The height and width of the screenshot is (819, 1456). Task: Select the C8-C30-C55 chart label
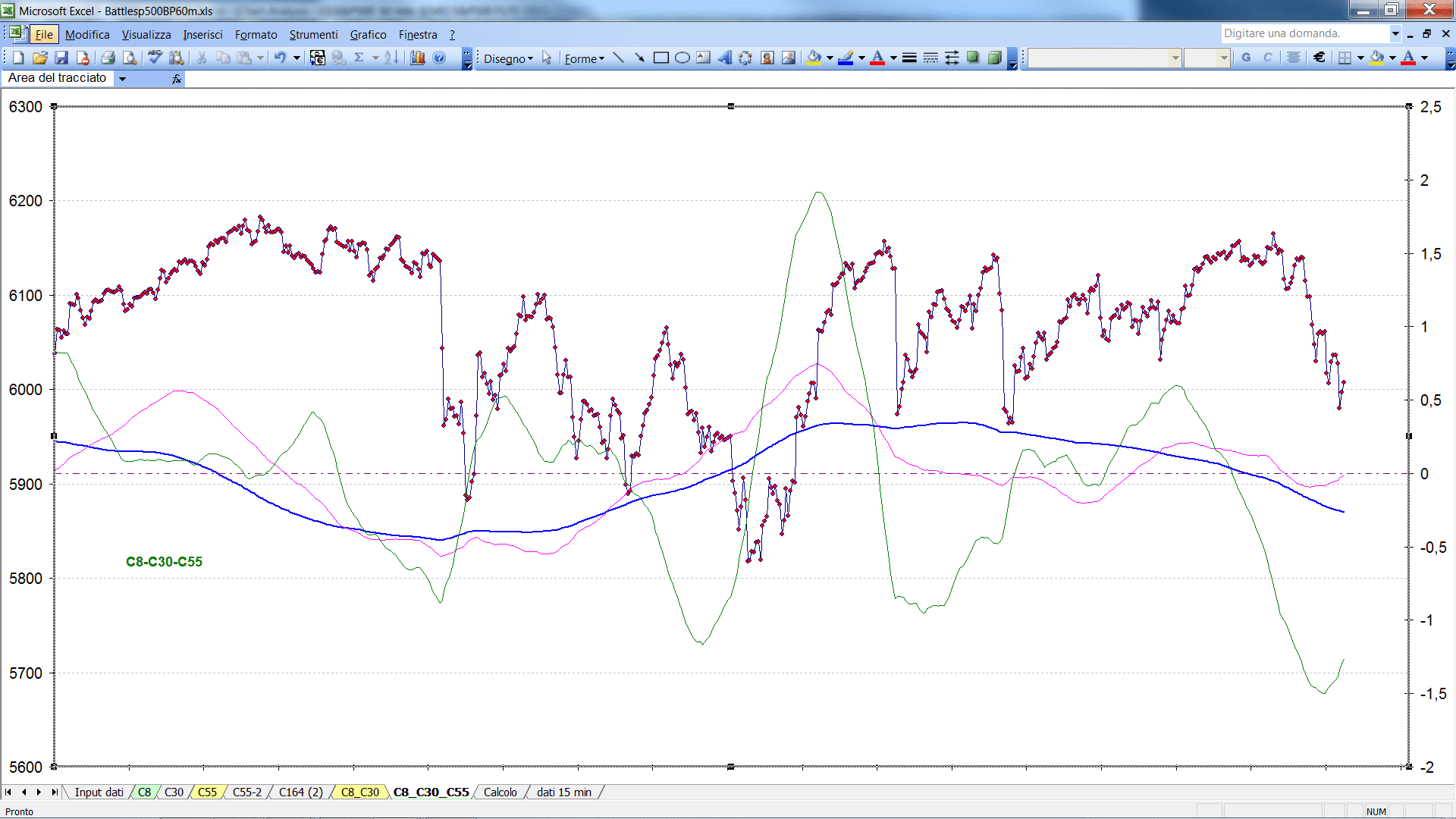(164, 562)
